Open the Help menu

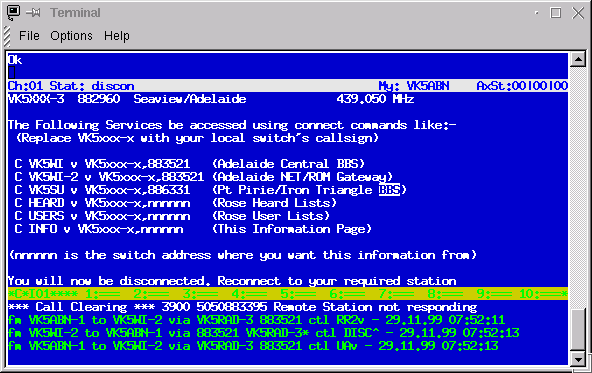[x=117, y=36]
